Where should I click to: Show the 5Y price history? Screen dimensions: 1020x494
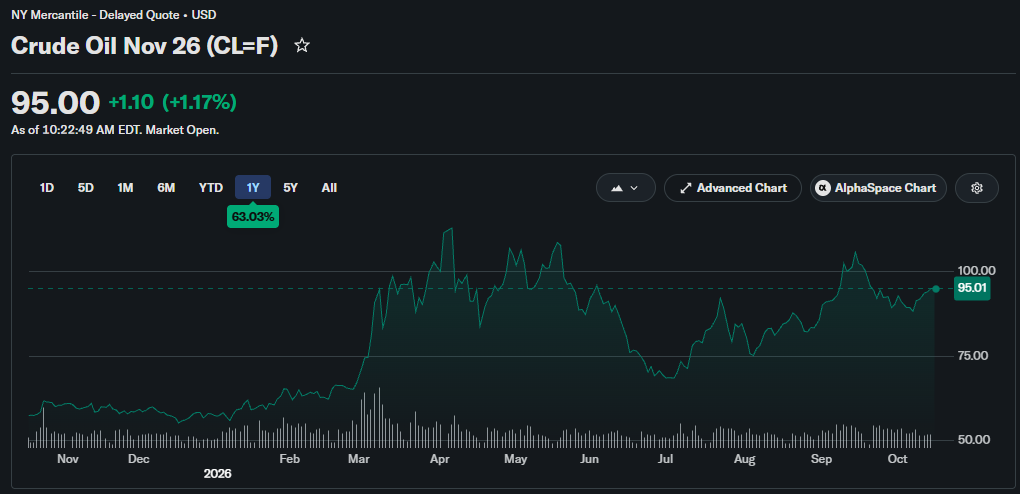tap(290, 188)
